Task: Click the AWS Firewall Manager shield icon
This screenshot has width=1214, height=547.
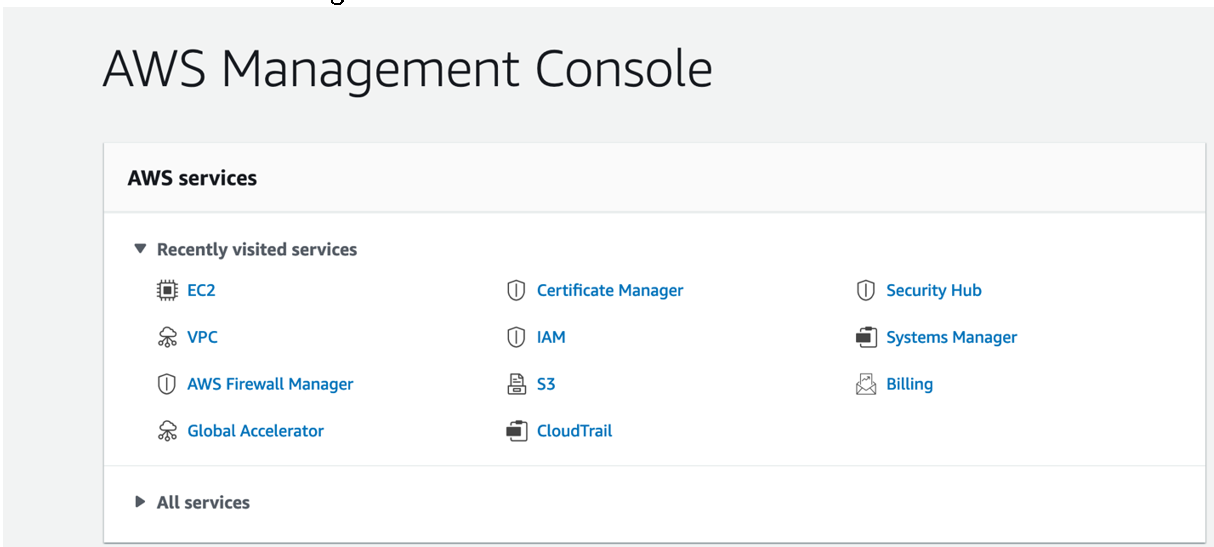Action: (167, 384)
